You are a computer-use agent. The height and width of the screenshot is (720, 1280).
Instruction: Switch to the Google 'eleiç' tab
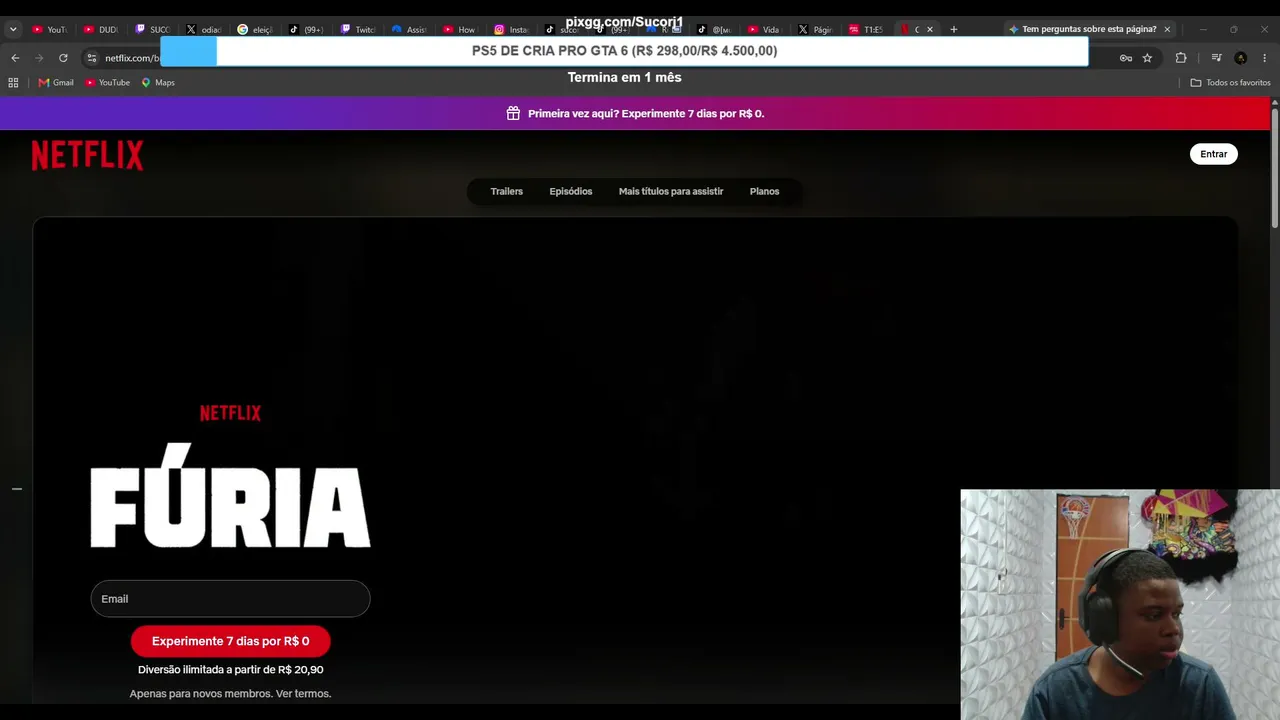(x=255, y=29)
